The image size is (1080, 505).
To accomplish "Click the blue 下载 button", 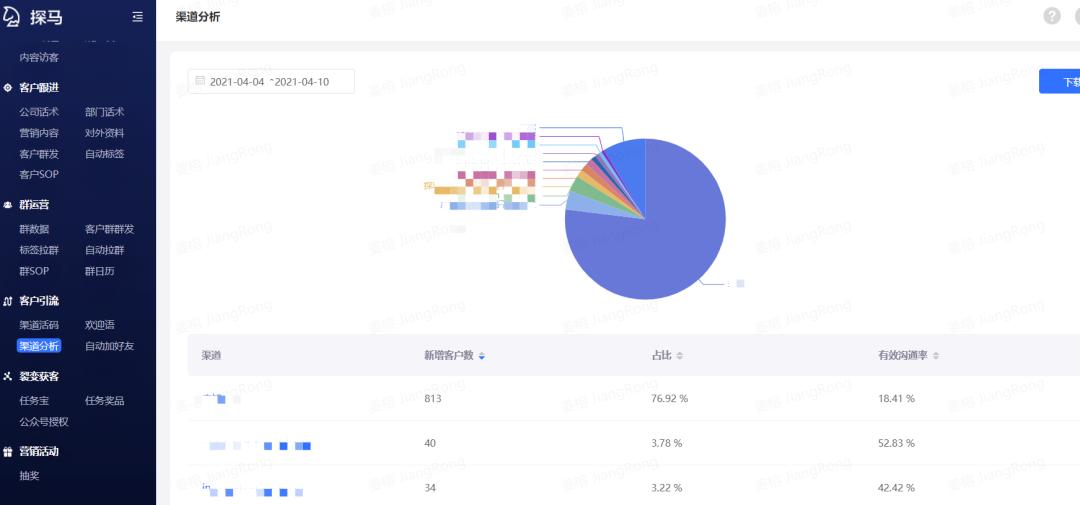I will pyautogui.click(x=1062, y=82).
